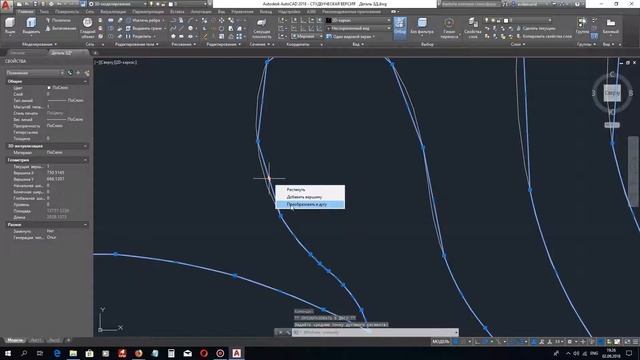
Task: Expand the Draw (Рисование) panel flyout
Action: coord(184,44)
